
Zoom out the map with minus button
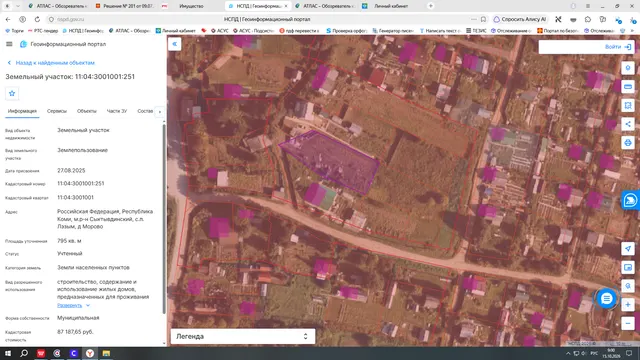click(x=628, y=323)
